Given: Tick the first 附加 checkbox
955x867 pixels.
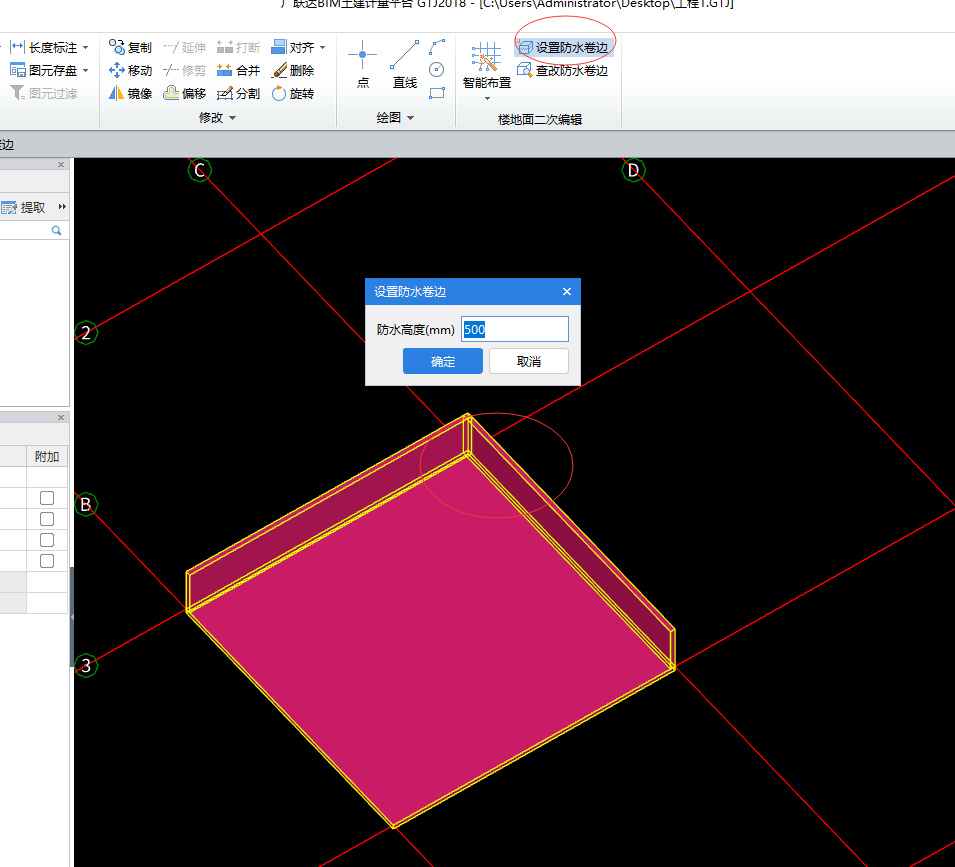Looking at the screenshot, I should pos(47,498).
